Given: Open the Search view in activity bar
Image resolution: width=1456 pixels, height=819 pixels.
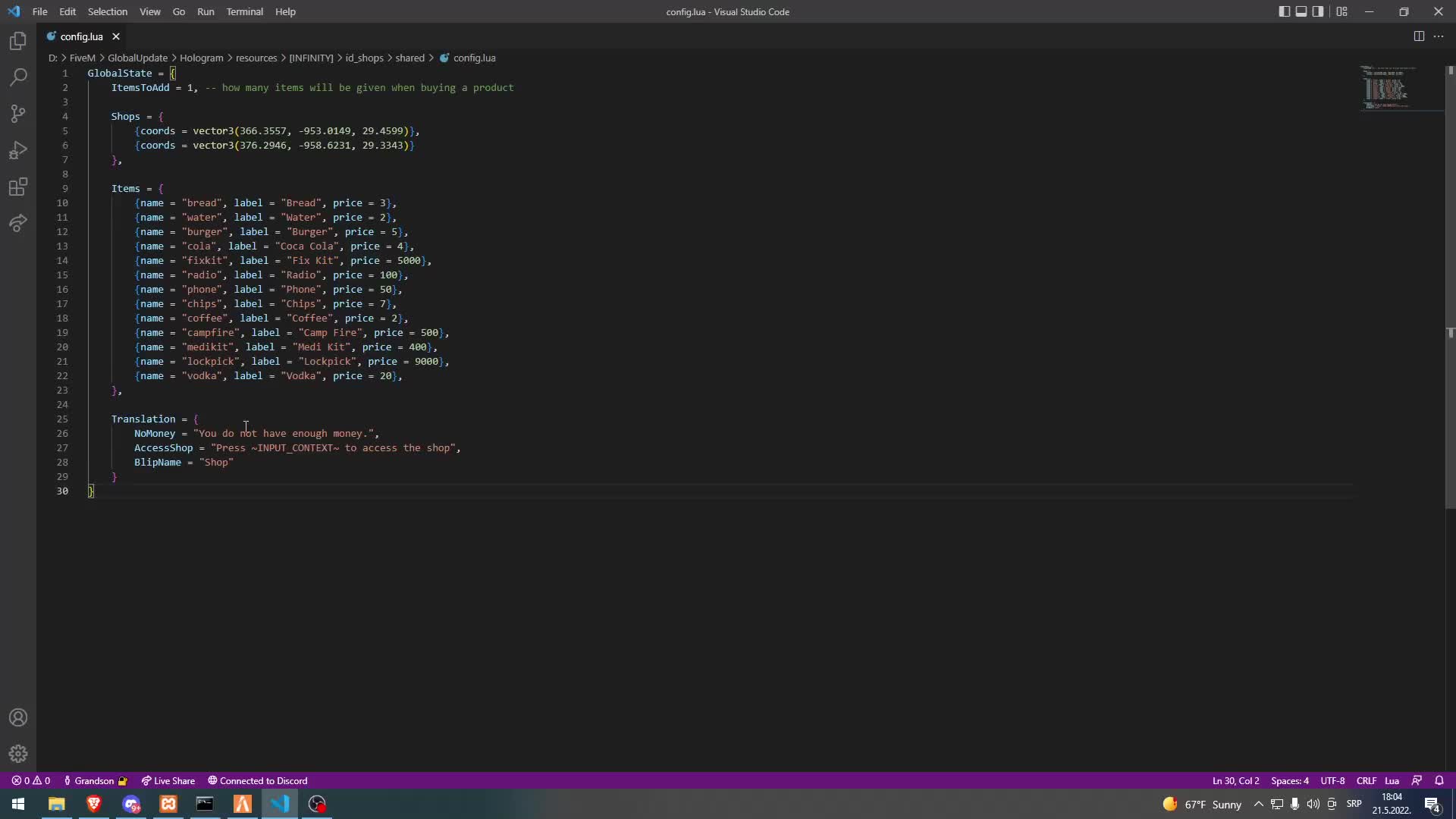Looking at the screenshot, I should pyautogui.click(x=18, y=77).
